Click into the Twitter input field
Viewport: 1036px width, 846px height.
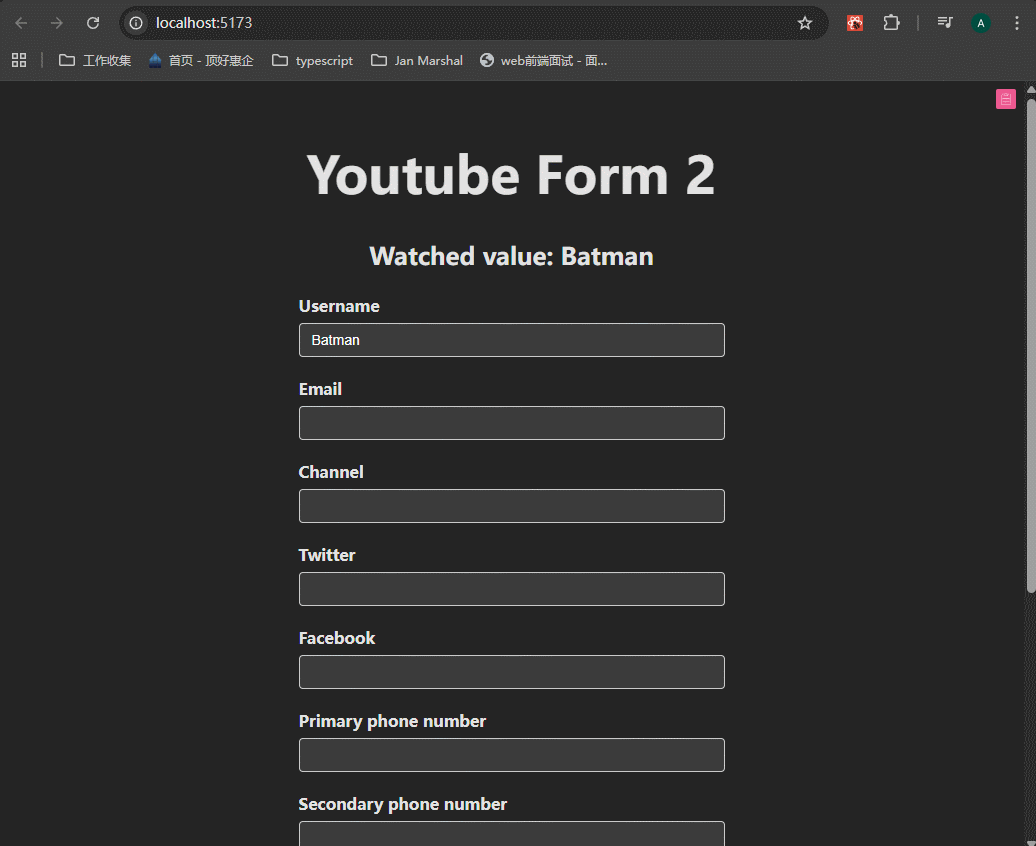pos(511,589)
